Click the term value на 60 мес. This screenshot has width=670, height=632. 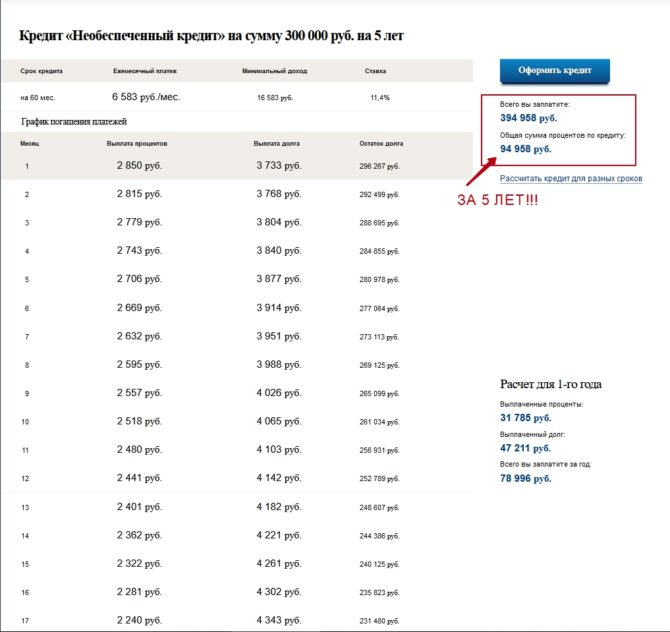pos(38,98)
